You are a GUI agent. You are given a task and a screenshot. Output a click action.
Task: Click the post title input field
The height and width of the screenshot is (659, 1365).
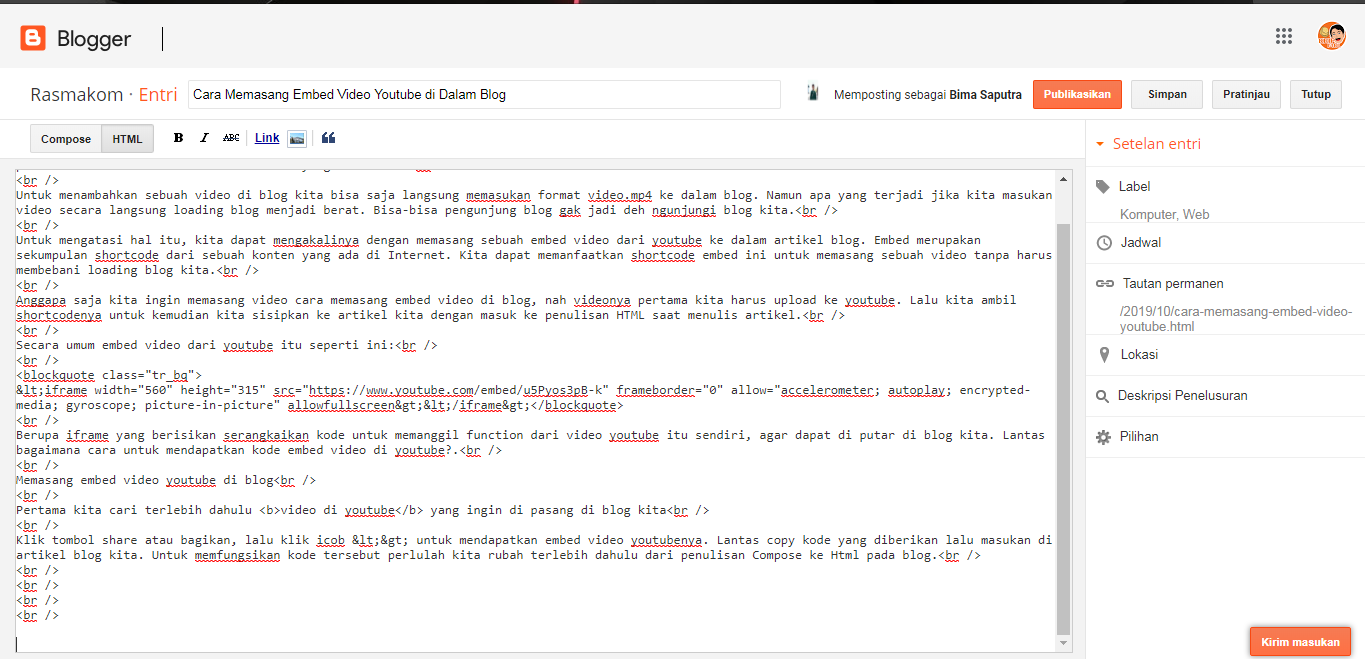click(x=484, y=94)
